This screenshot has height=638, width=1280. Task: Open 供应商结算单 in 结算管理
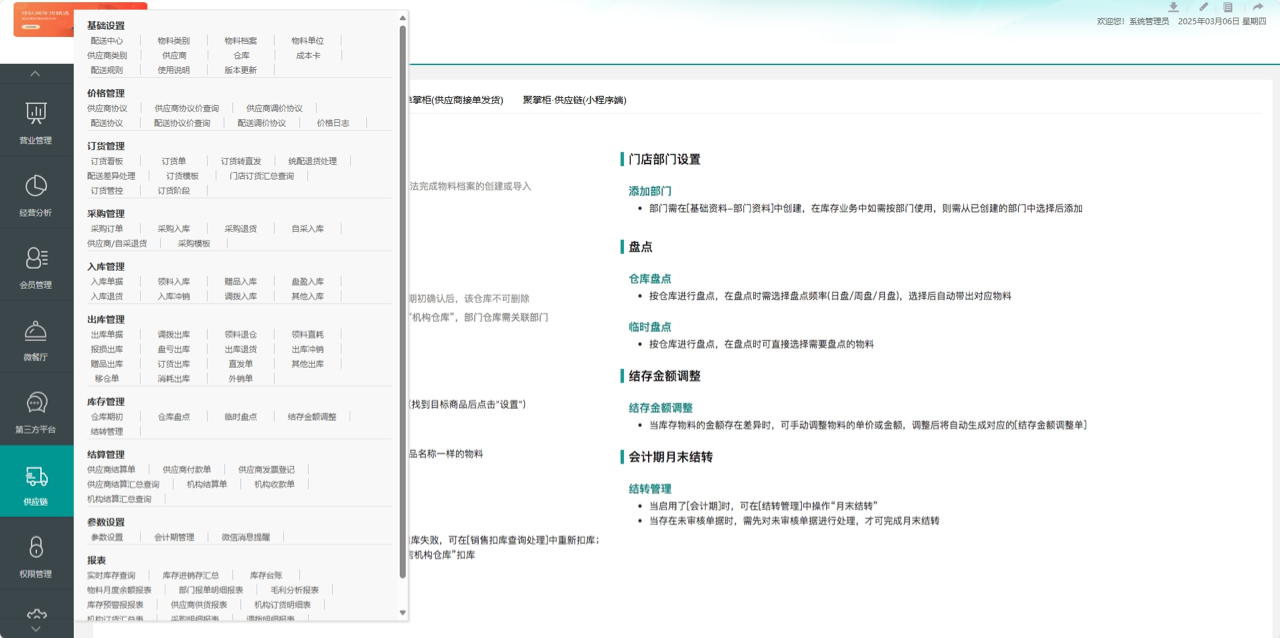coord(111,470)
